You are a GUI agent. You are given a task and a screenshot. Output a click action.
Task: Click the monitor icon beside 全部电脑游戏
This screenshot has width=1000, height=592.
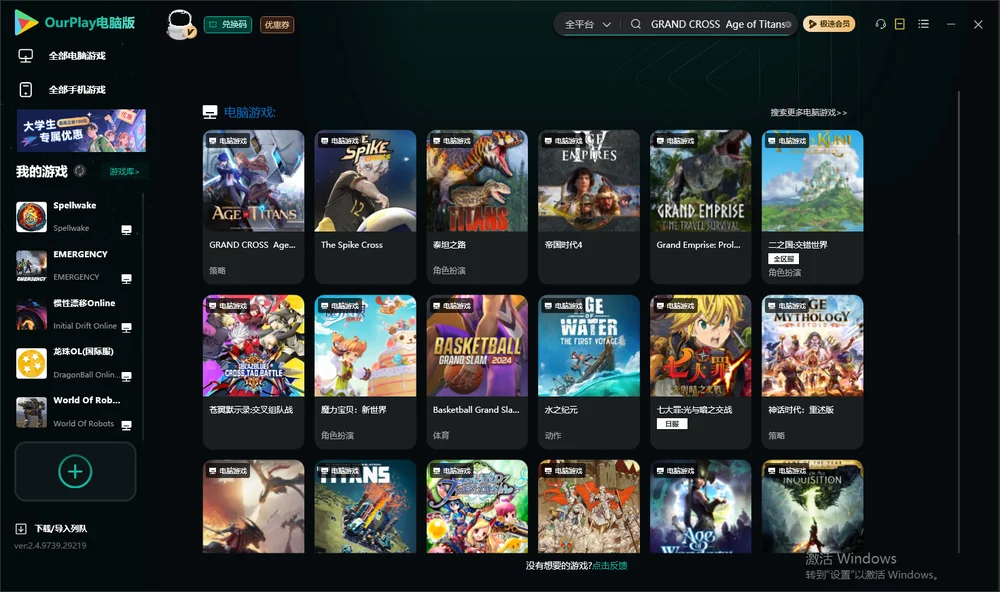(26, 56)
